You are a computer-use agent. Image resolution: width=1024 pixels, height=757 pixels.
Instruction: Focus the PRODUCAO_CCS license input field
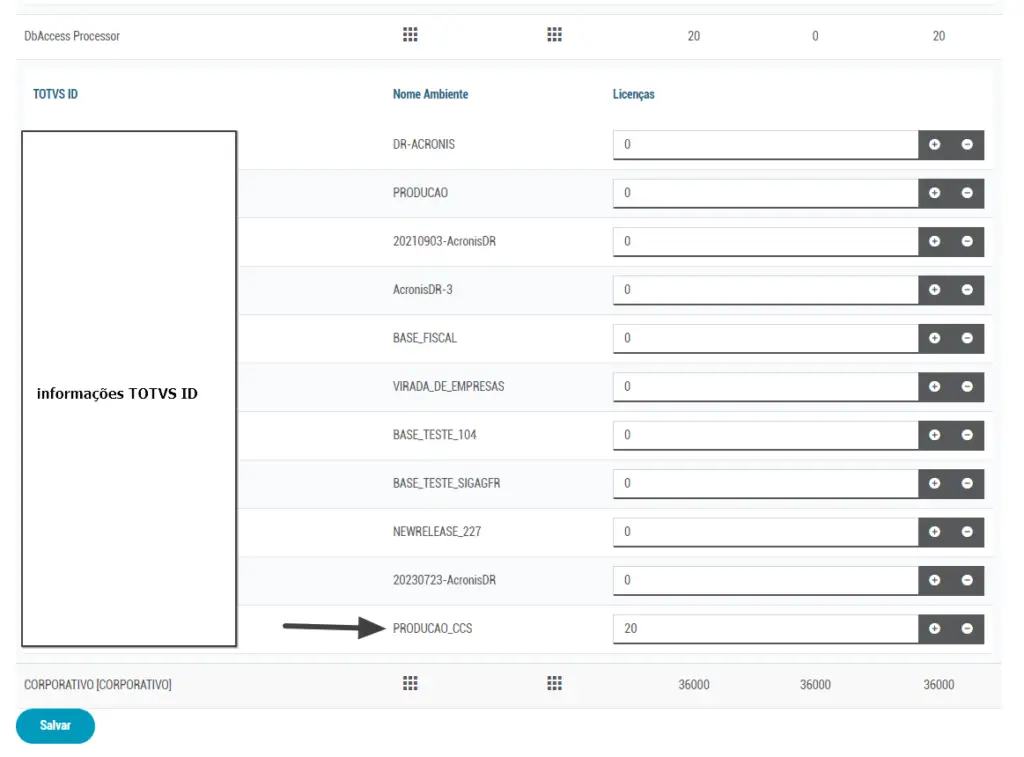coord(765,629)
